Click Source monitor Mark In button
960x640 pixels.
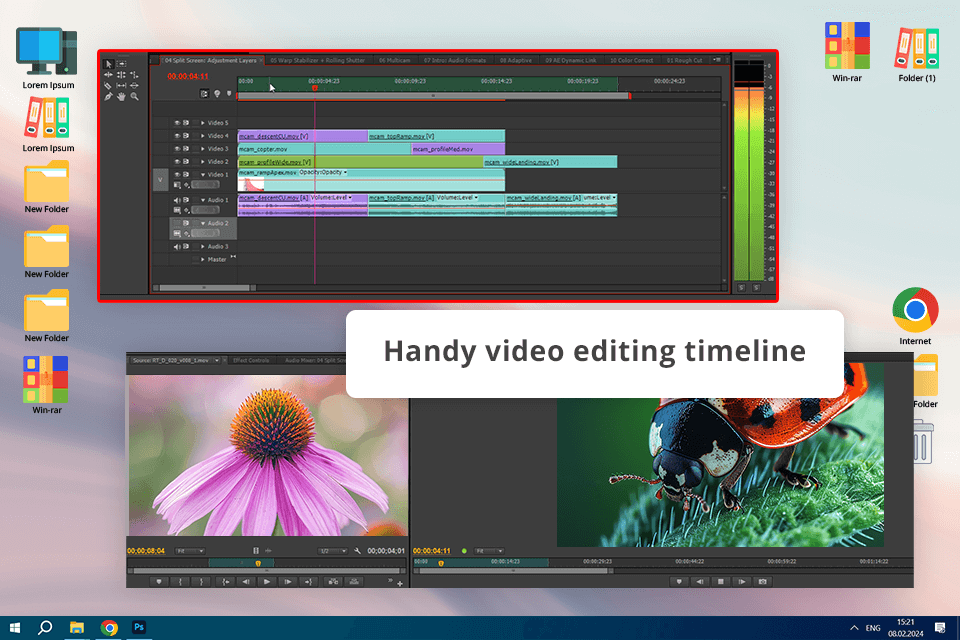[180, 582]
